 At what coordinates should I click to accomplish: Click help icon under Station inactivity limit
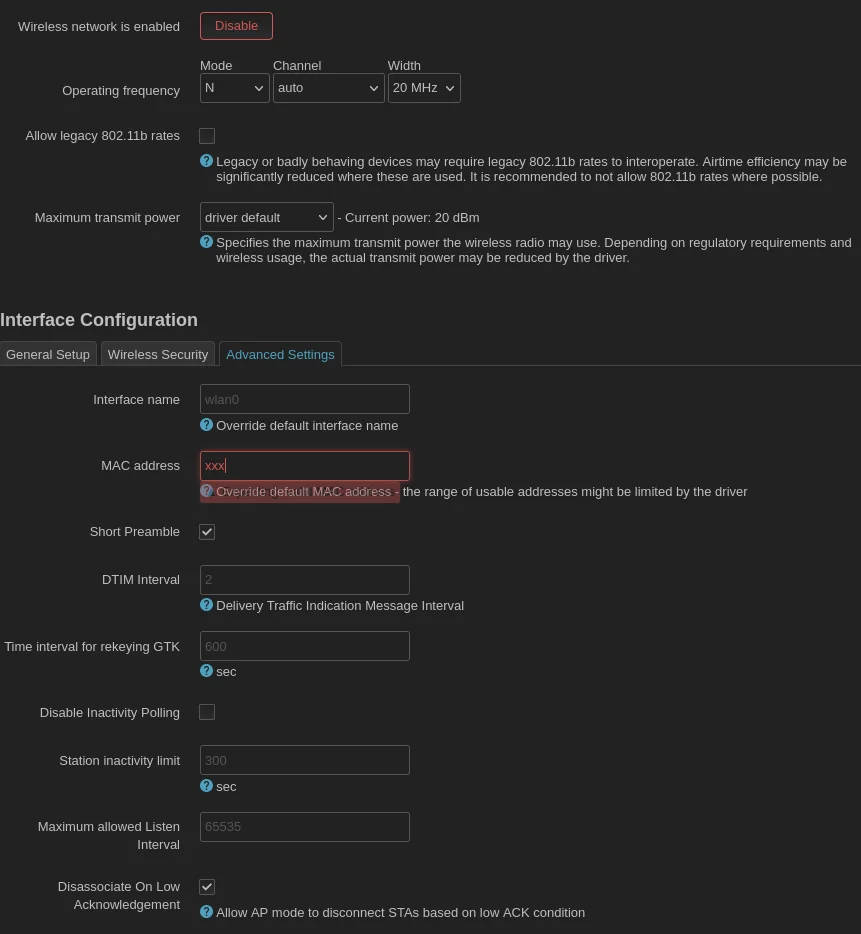tap(206, 786)
